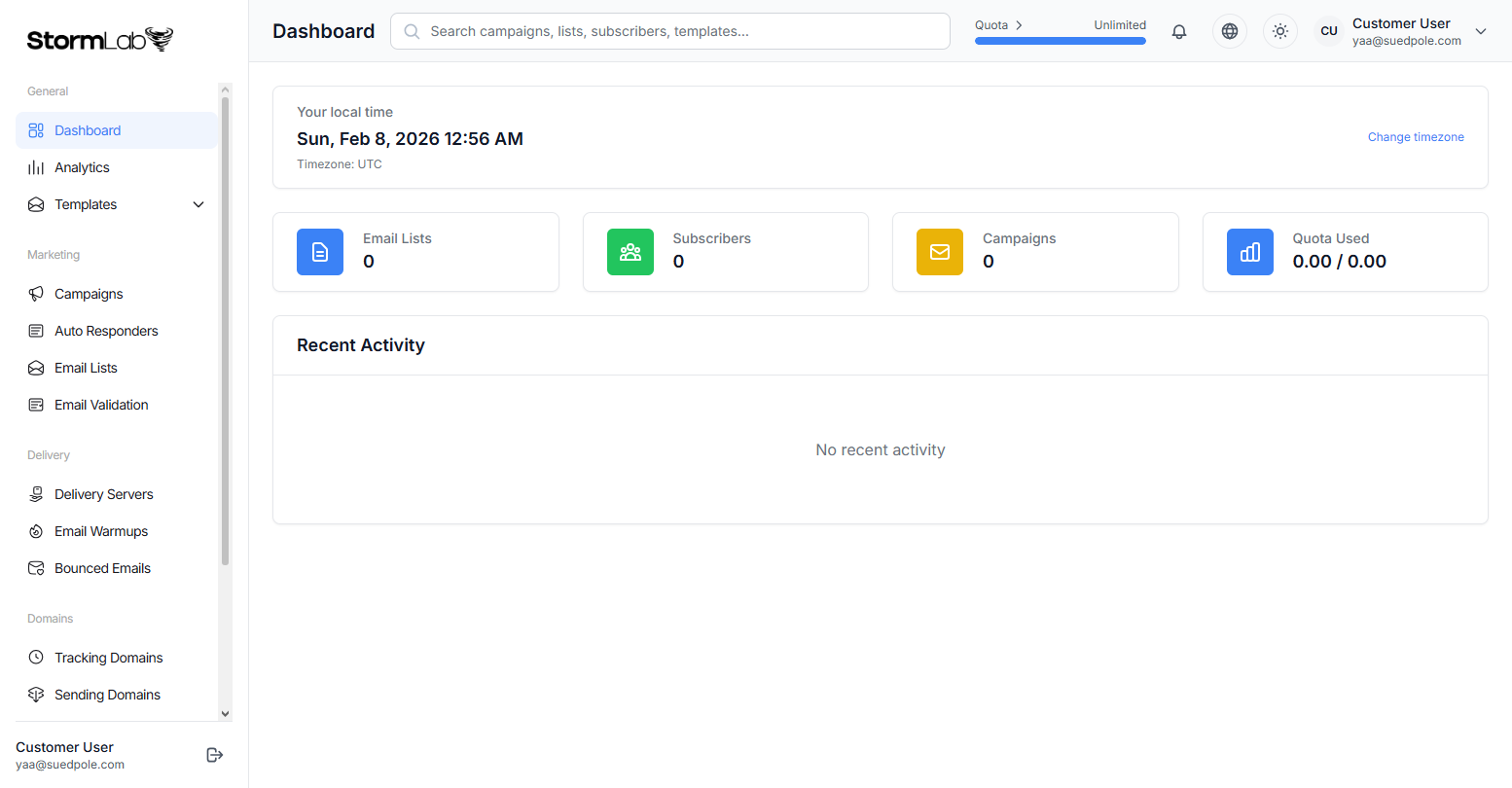The width and height of the screenshot is (1512, 788).
Task: Click the Quota Used chart icon
Action: coord(1250,252)
